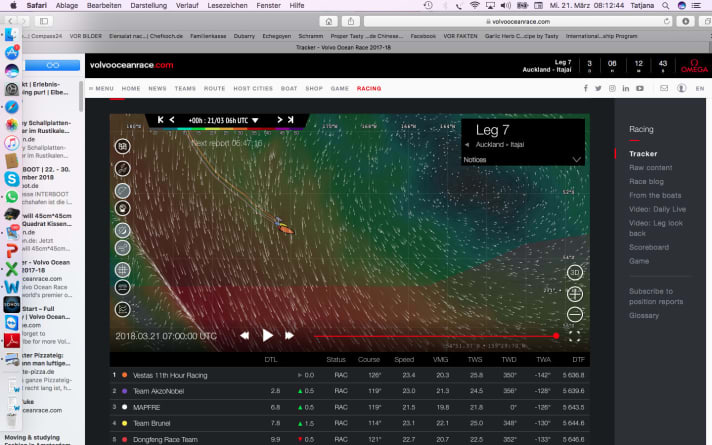Click the DTL column header

(x=271, y=359)
